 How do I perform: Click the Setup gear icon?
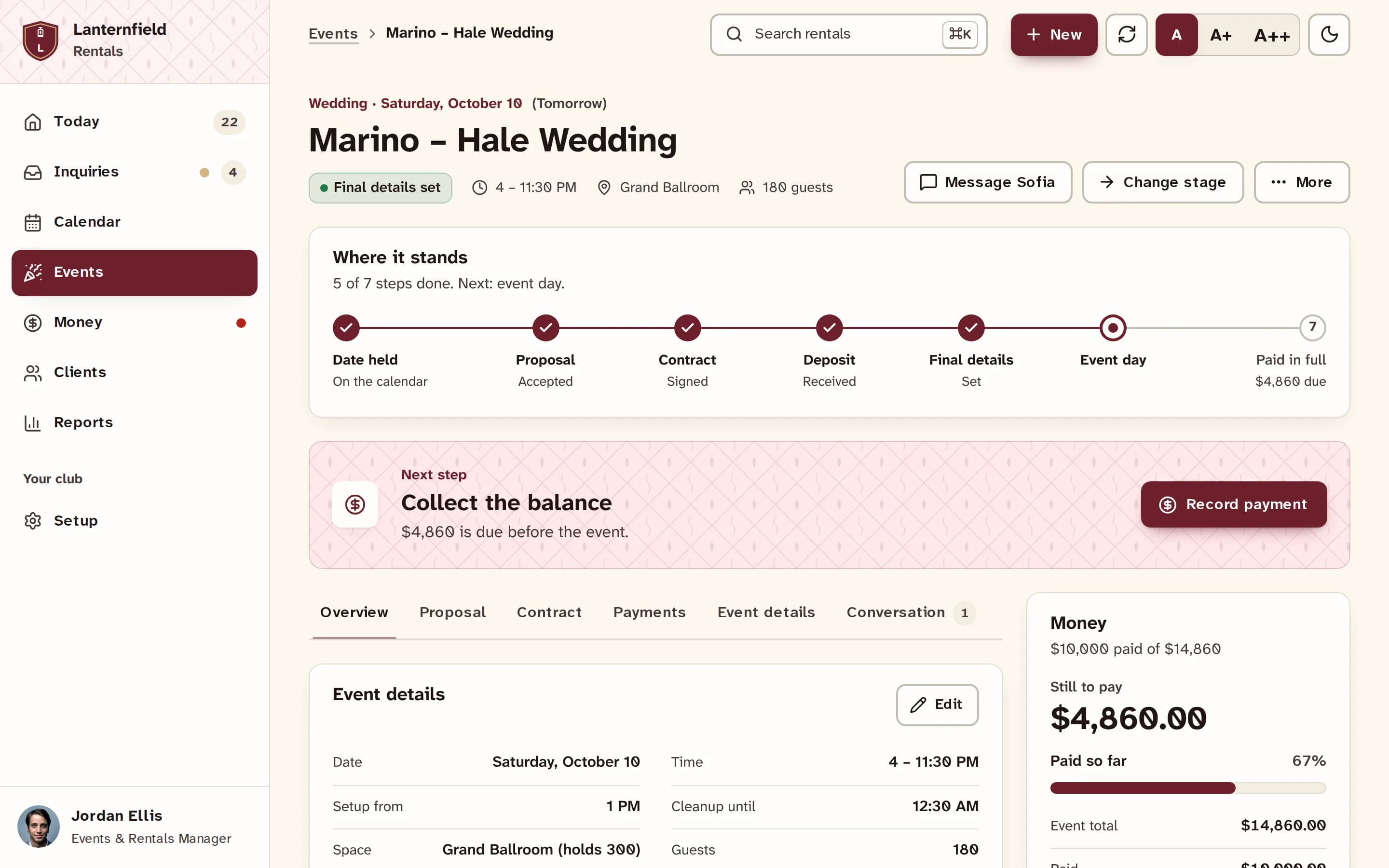(x=33, y=521)
